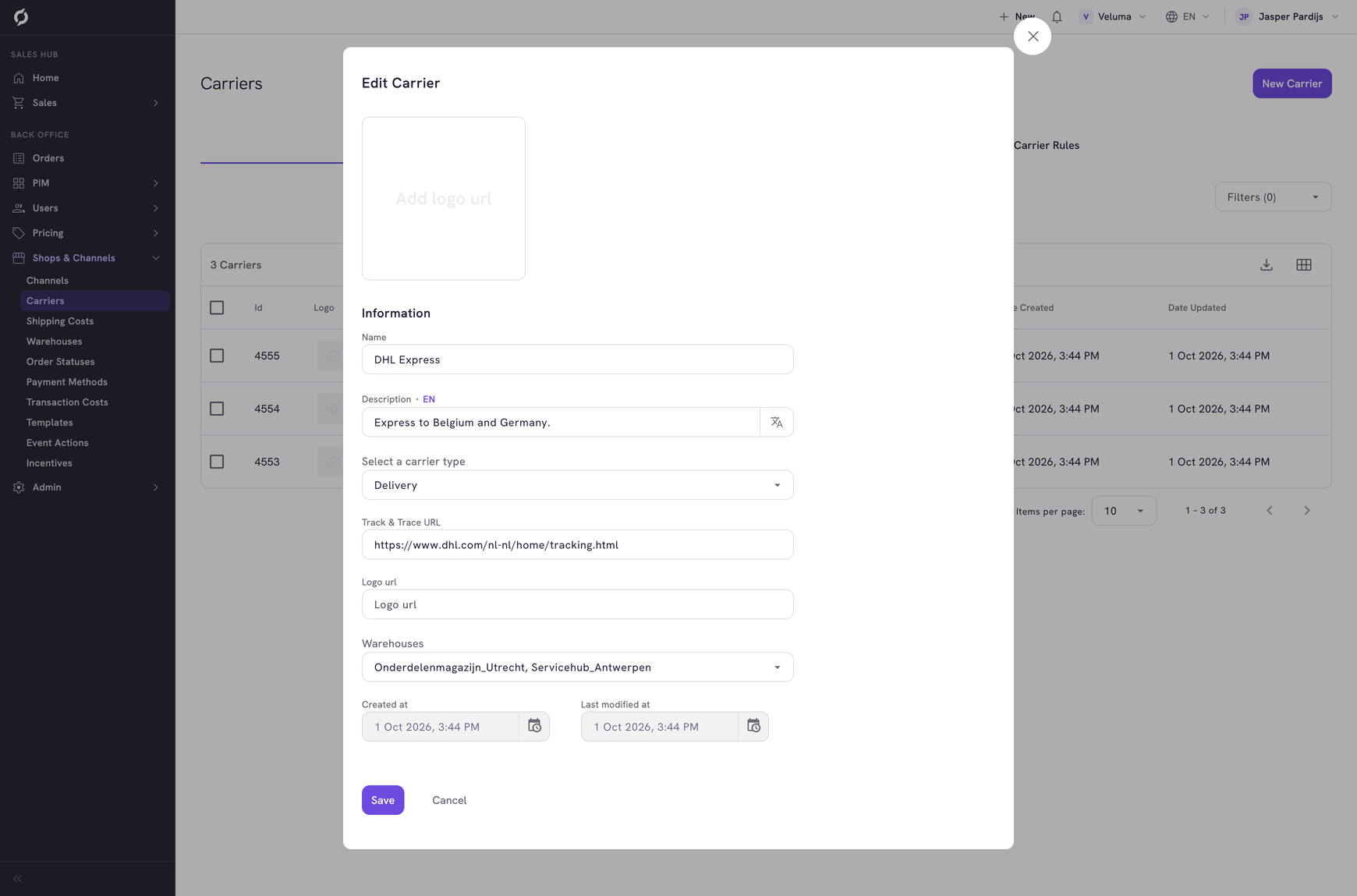This screenshot has height=896, width=1357.
Task: Click the translate icon in Description field
Action: (x=777, y=422)
